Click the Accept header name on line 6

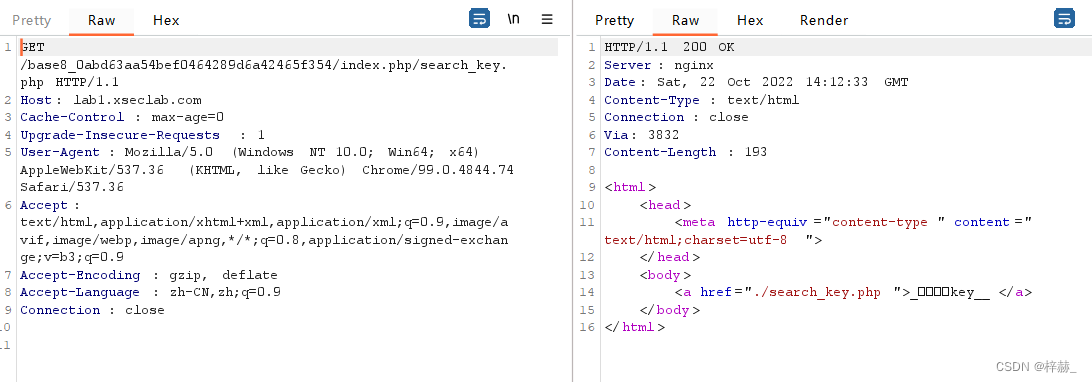tap(44, 205)
